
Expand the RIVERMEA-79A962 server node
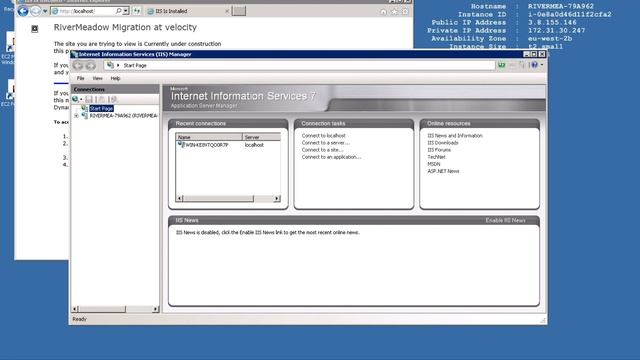pos(76,116)
